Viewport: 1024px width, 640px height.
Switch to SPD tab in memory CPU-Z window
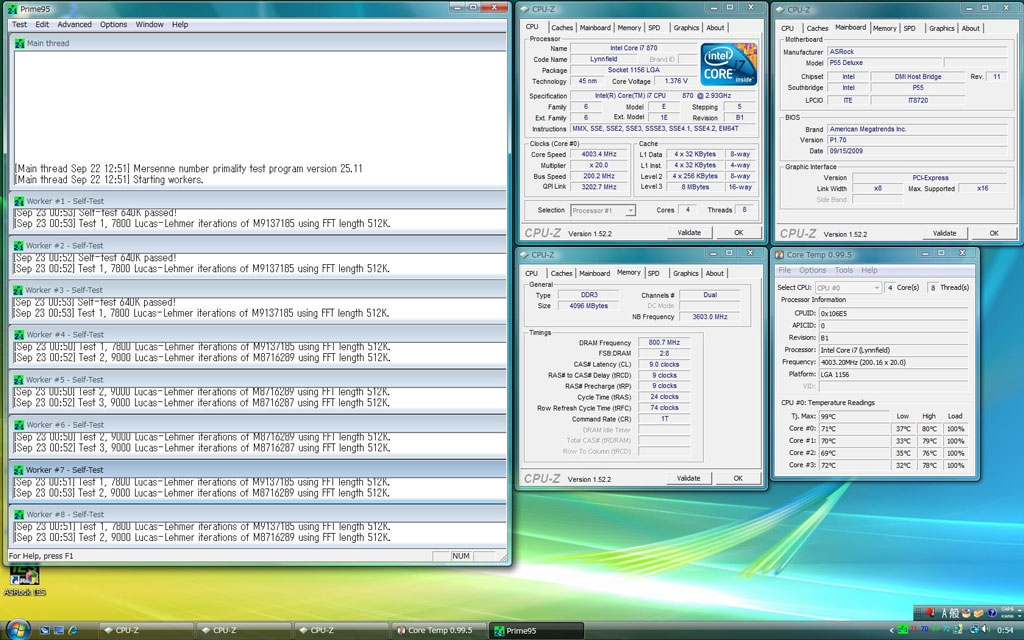pyautogui.click(x=653, y=274)
